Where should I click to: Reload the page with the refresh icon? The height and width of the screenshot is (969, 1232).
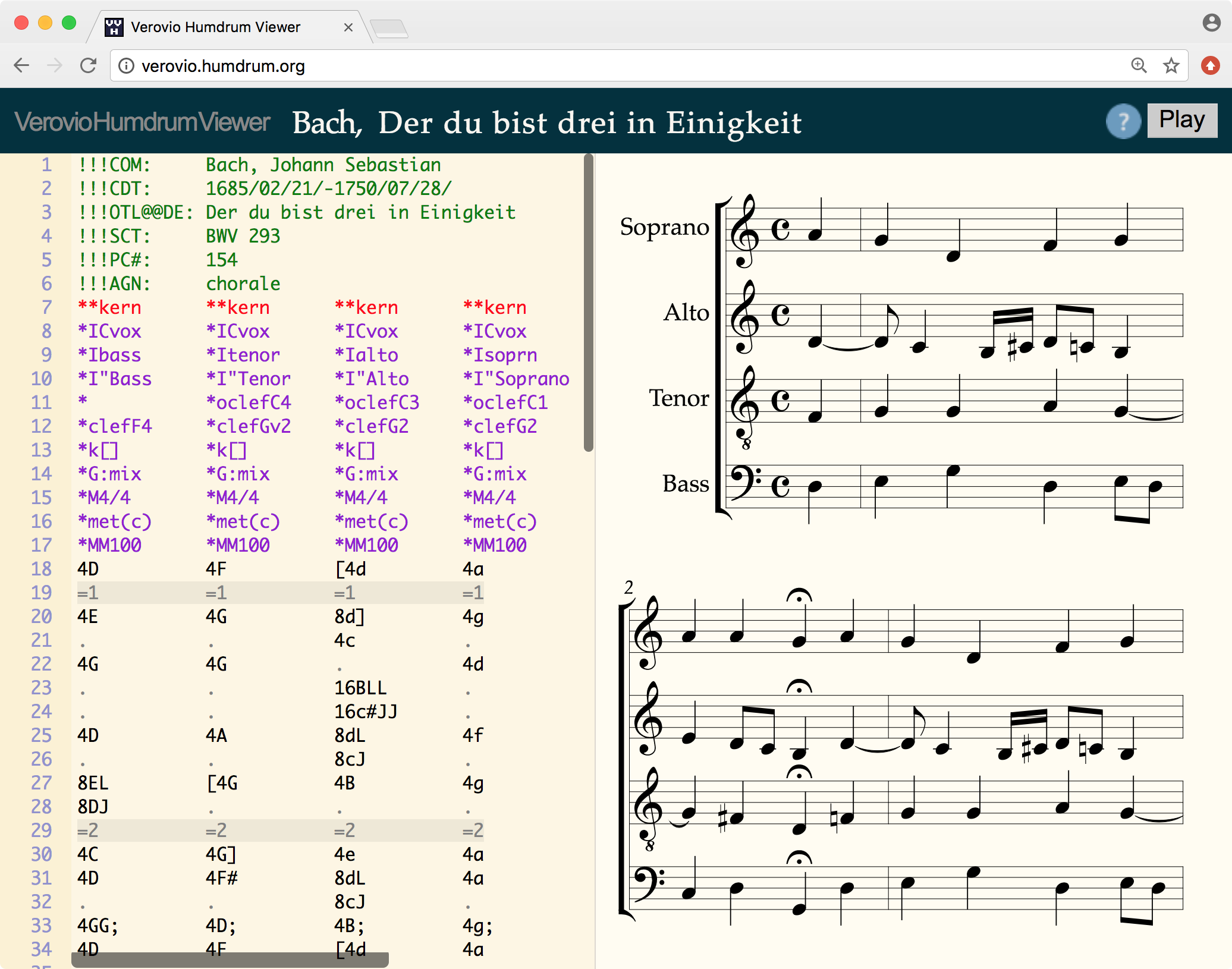point(89,65)
